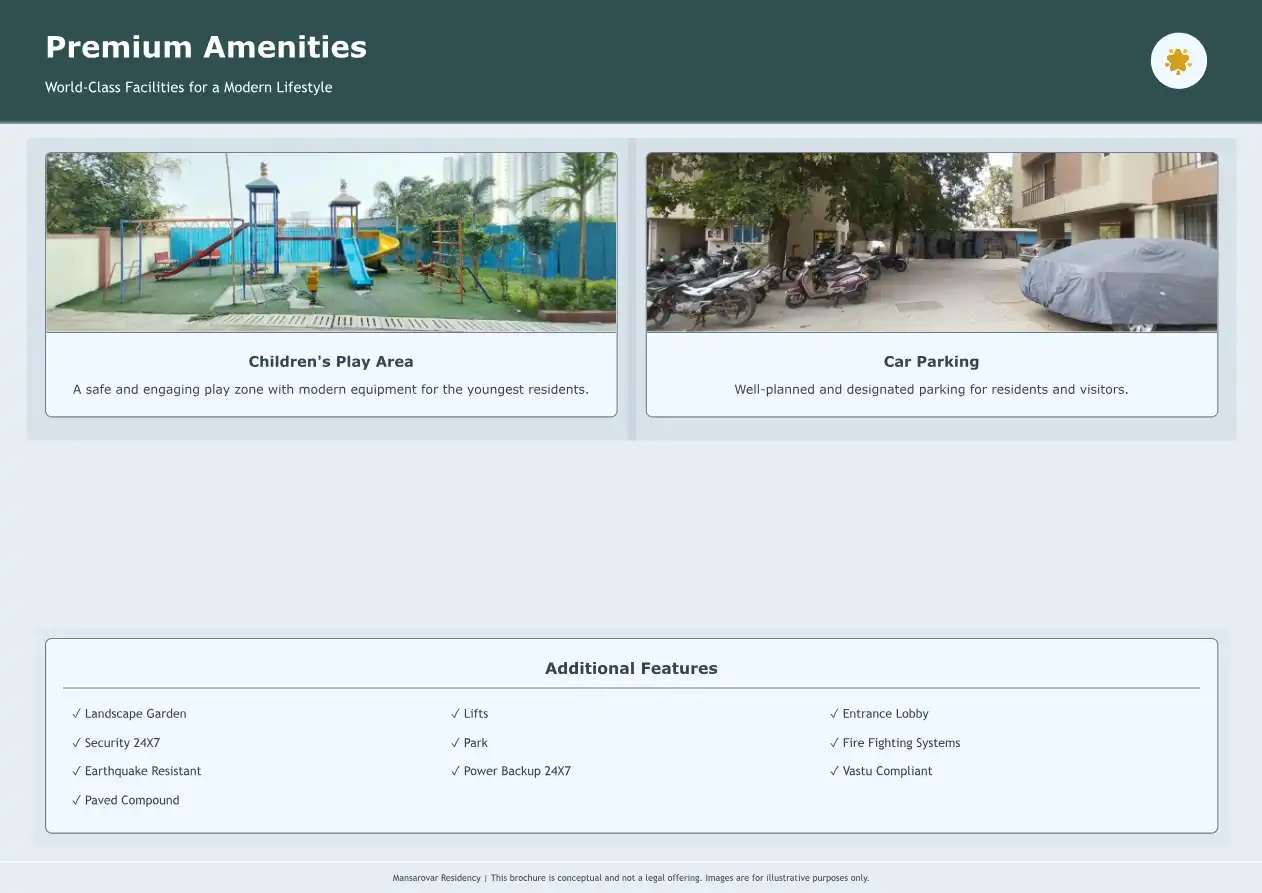Select the Children's Play Area title
Image resolution: width=1262 pixels, height=893 pixels.
click(331, 362)
